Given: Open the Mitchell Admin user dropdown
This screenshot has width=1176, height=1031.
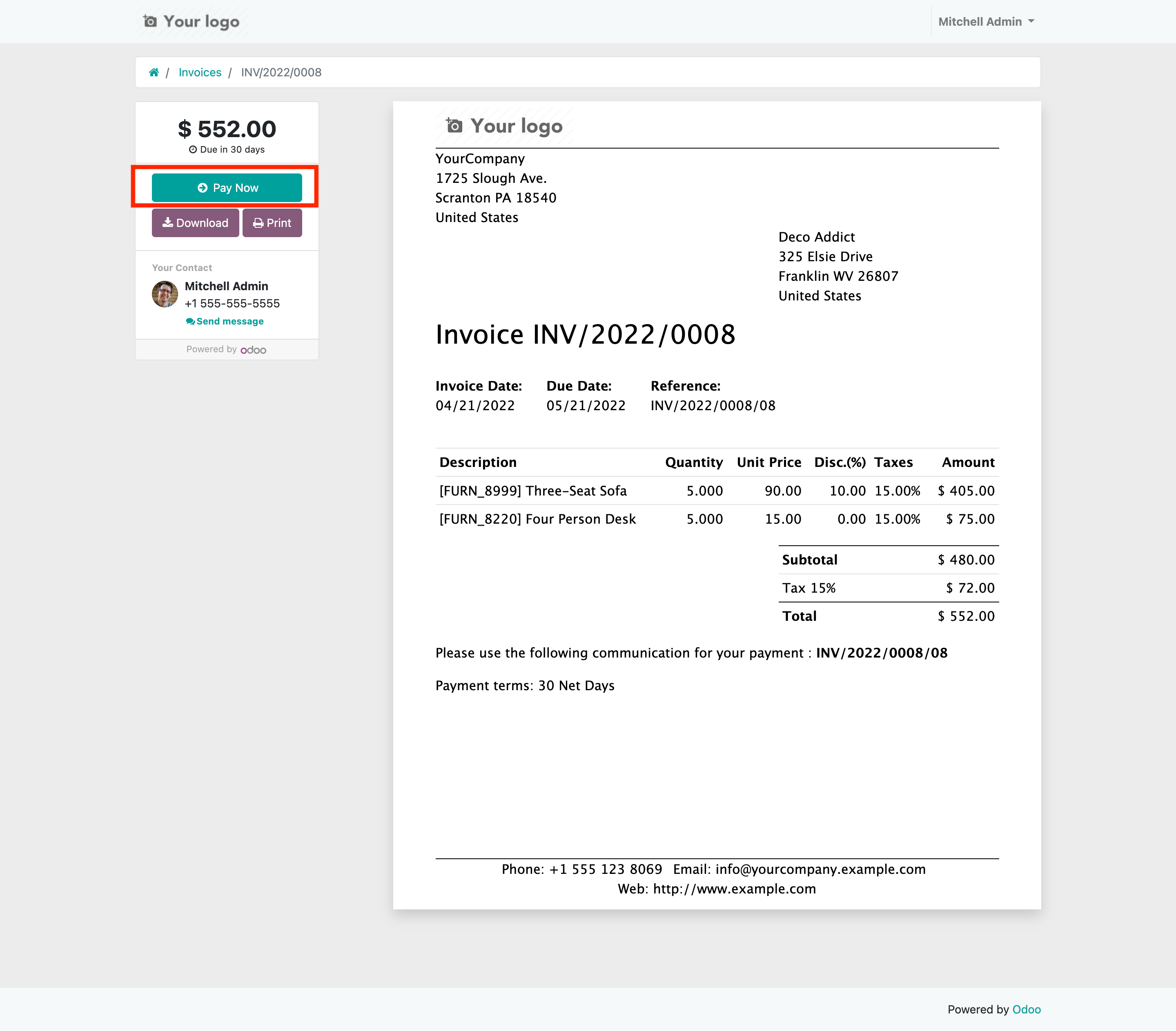Looking at the screenshot, I should (x=986, y=22).
